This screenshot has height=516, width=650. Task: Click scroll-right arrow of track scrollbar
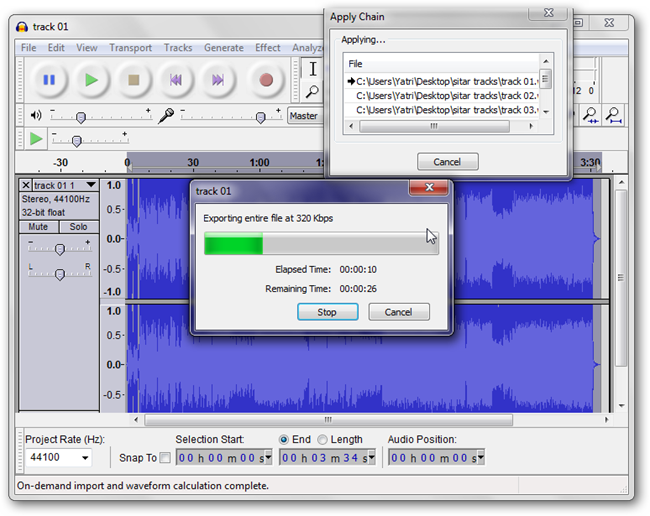[x=606, y=420]
